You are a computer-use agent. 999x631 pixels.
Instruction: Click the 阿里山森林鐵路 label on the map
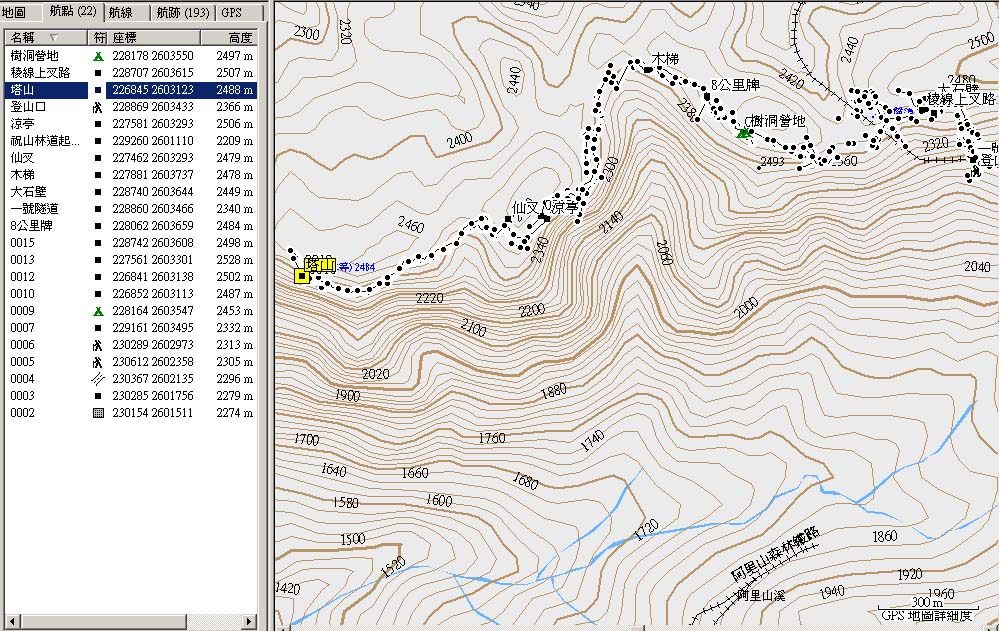pyautogui.click(x=775, y=555)
